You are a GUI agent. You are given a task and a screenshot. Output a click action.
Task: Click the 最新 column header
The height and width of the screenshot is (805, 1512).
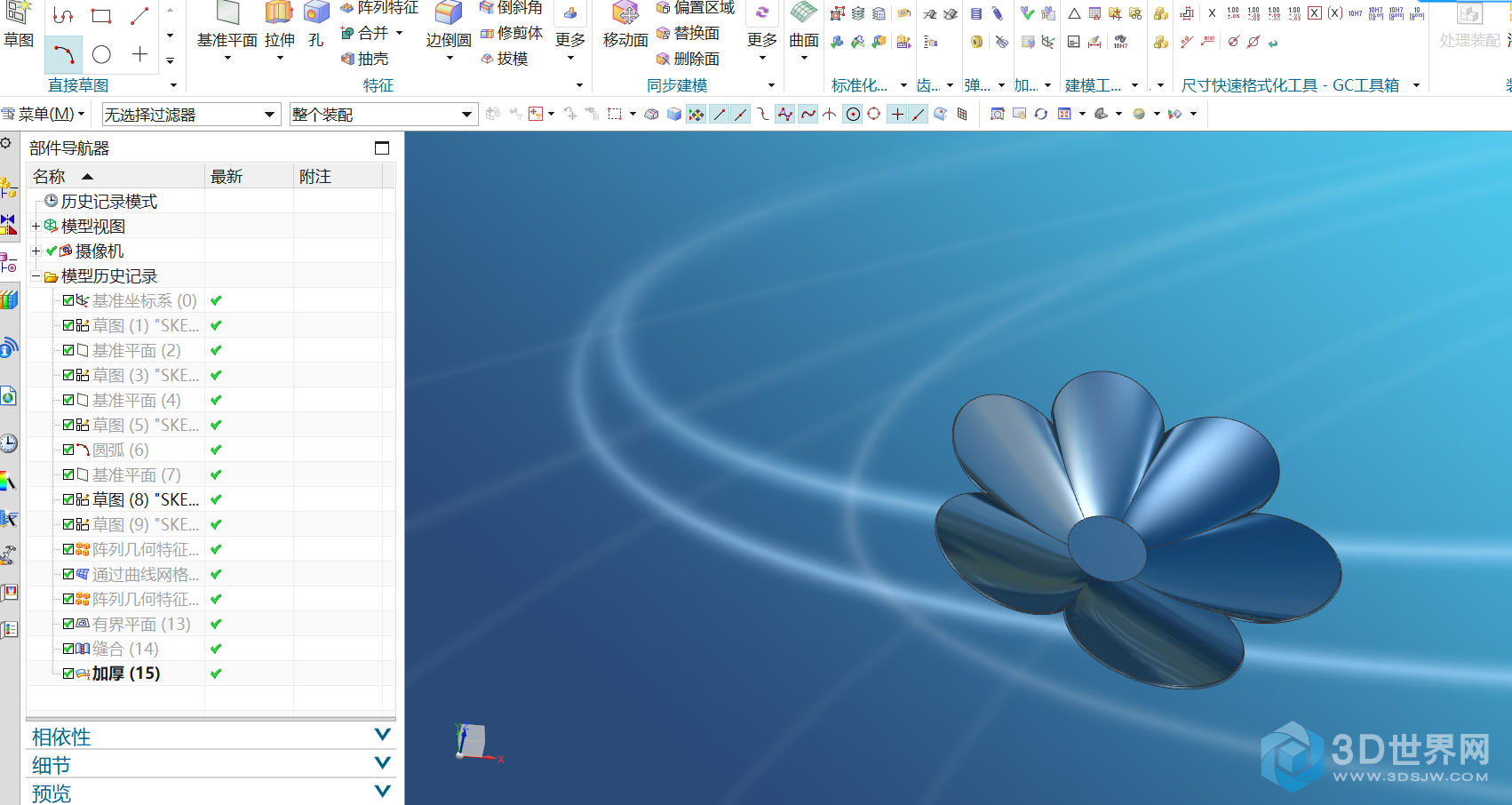(249, 176)
